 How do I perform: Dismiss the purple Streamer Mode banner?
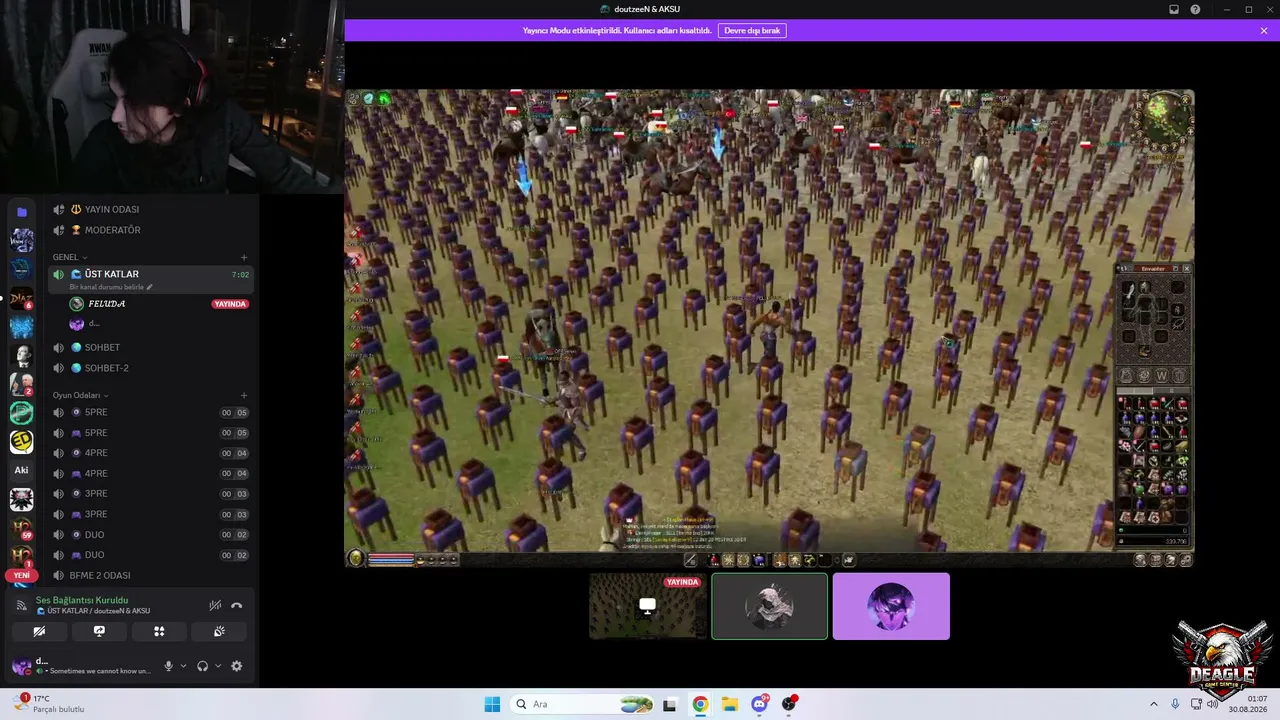click(x=1264, y=31)
